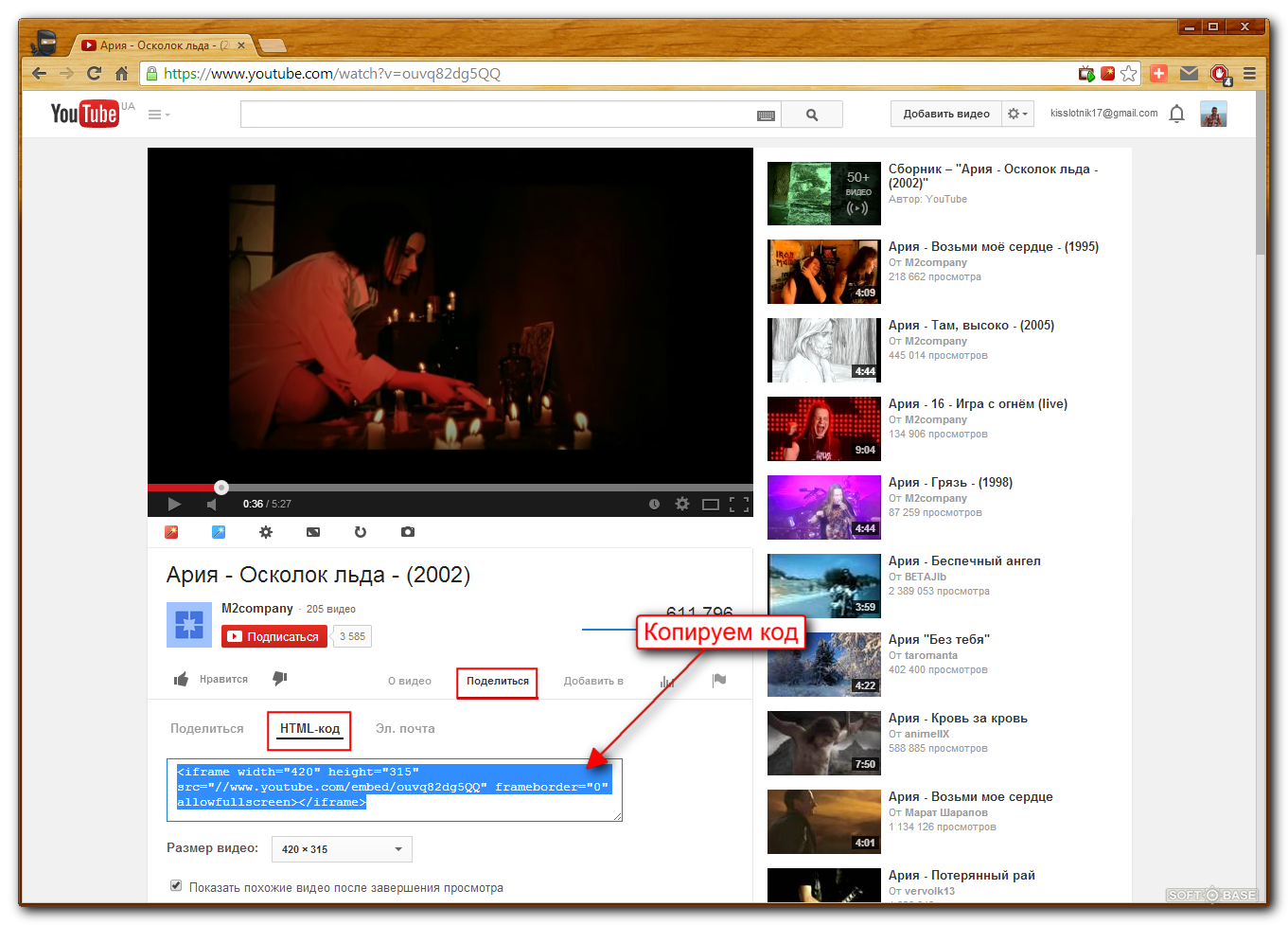Click the camera screenshot icon below the player
This screenshot has width=1288, height=925.
(408, 532)
